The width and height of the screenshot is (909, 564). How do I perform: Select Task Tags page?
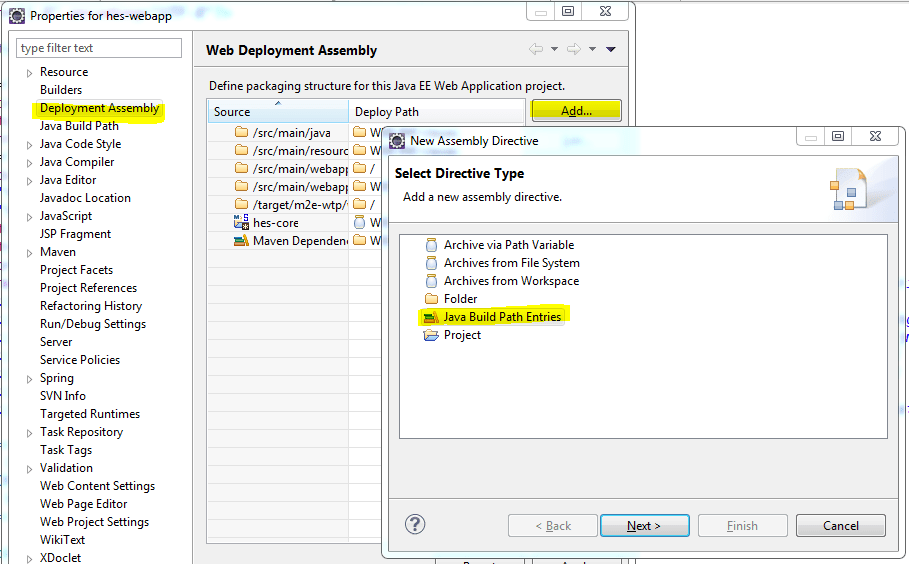(x=66, y=450)
